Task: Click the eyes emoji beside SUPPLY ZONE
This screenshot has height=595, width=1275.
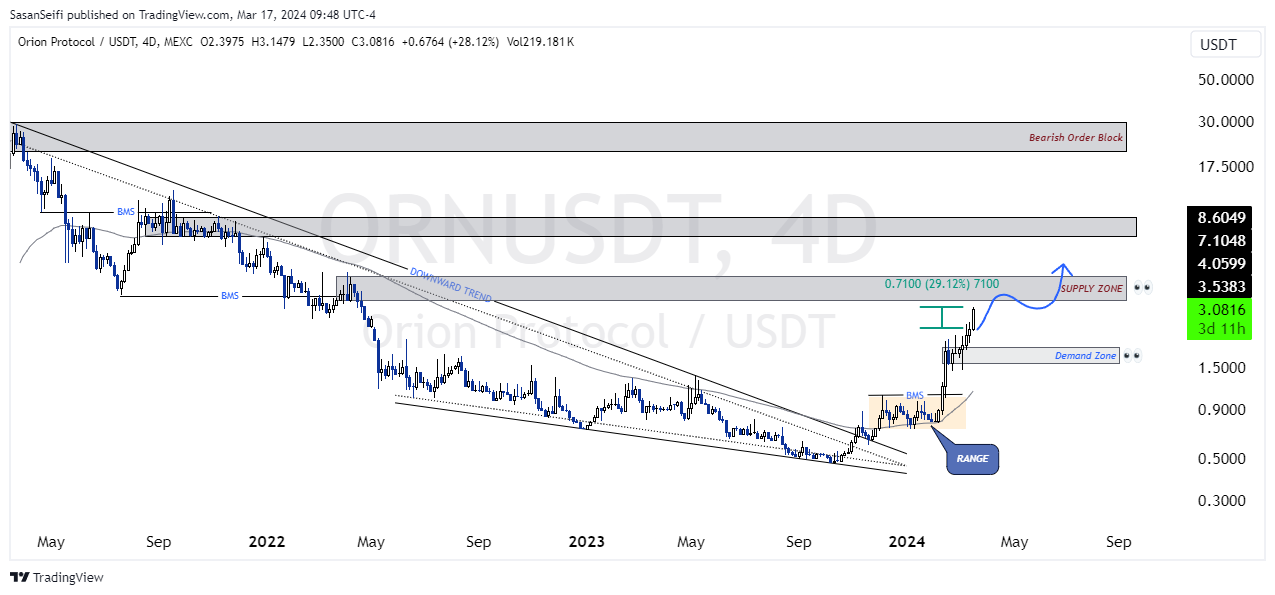Action: [x=1141, y=289]
